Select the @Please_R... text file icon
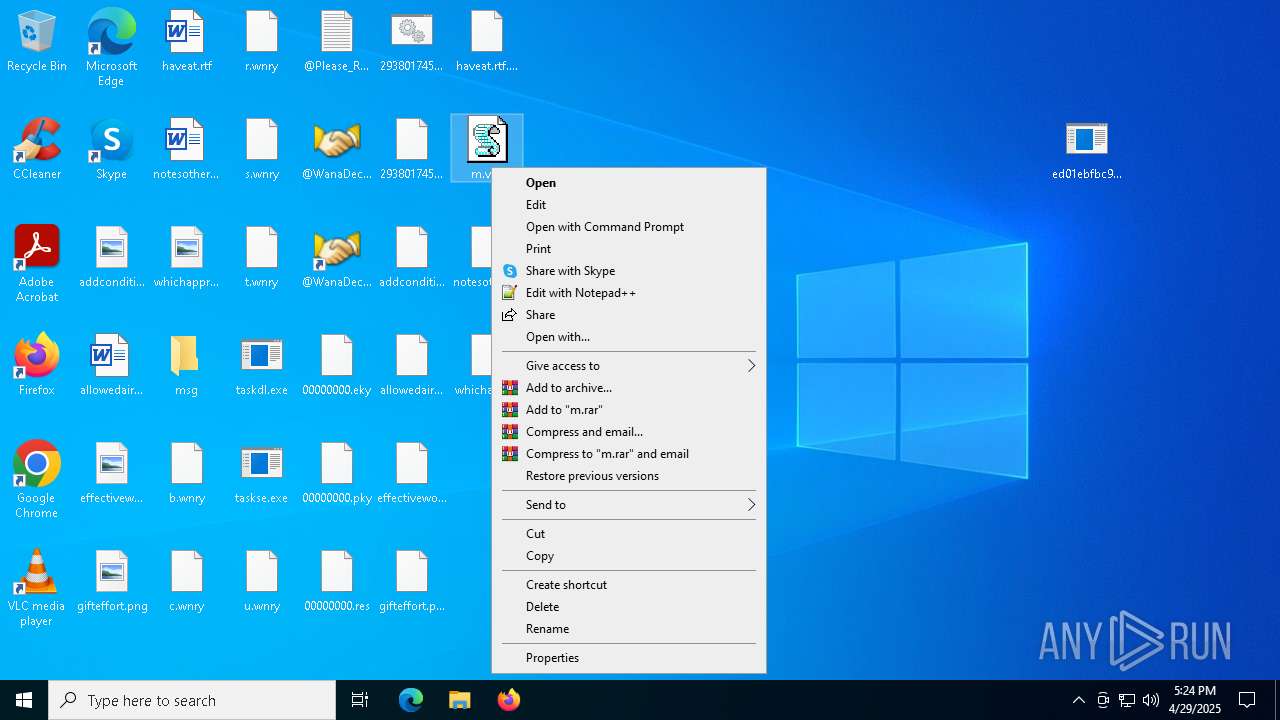1280x720 pixels. pos(337,42)
